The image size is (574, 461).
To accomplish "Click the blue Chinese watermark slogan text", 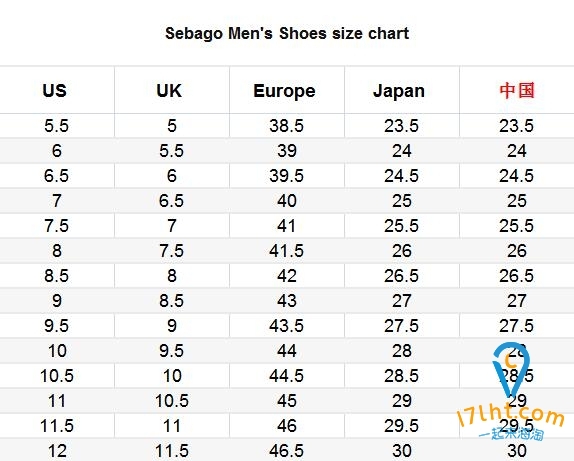I will [511, 434].
